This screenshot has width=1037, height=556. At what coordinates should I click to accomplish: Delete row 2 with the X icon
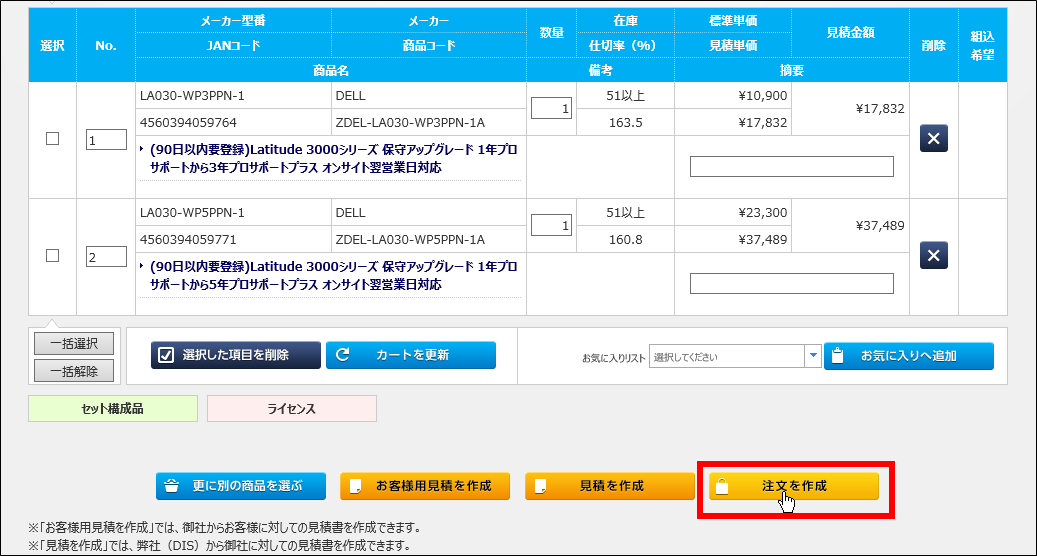coord(933,256)
